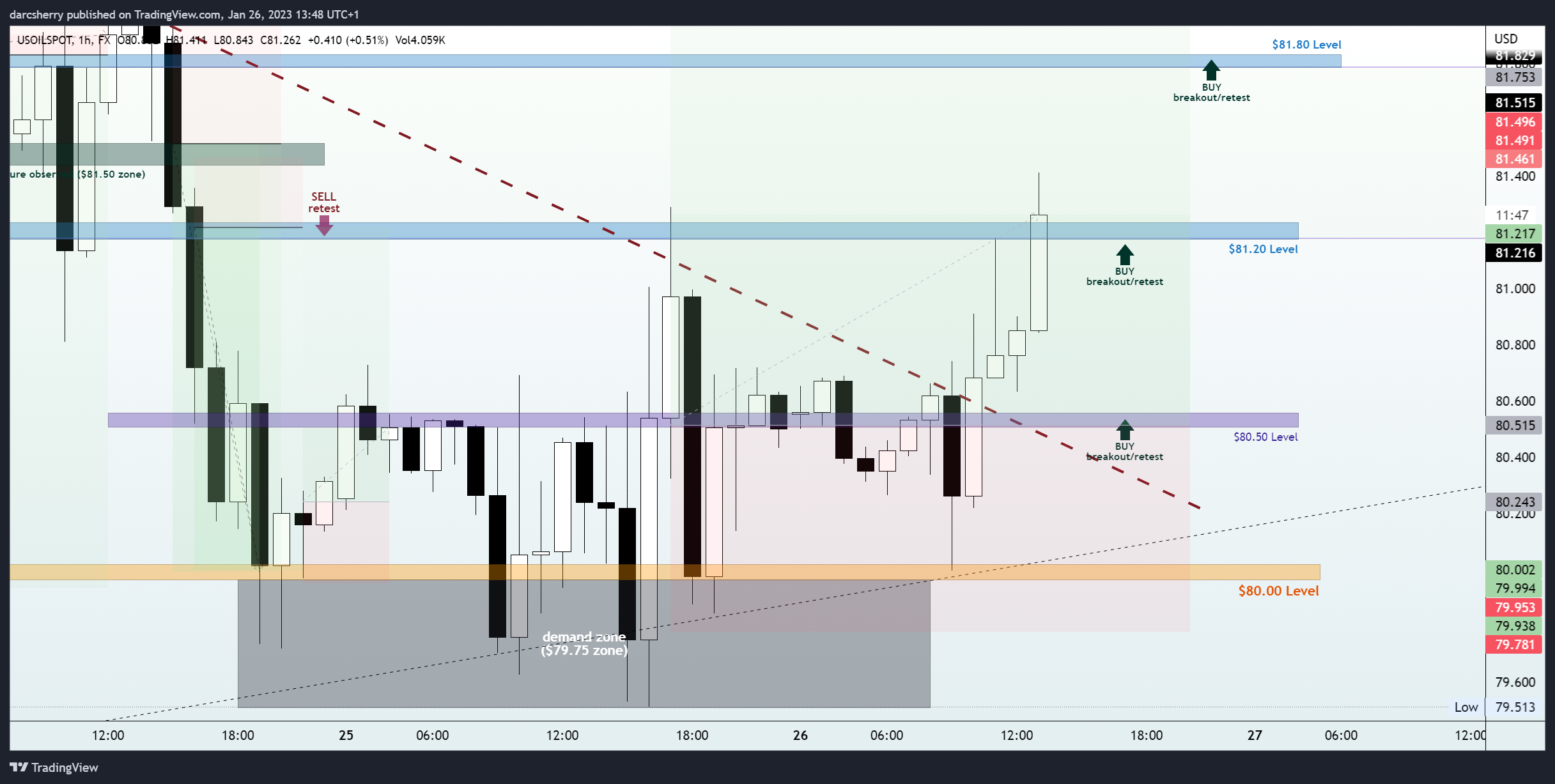Viewport: 1555px width, 784px height.
Task: Select the 81.216 black price label
Action: point(1513,253)
